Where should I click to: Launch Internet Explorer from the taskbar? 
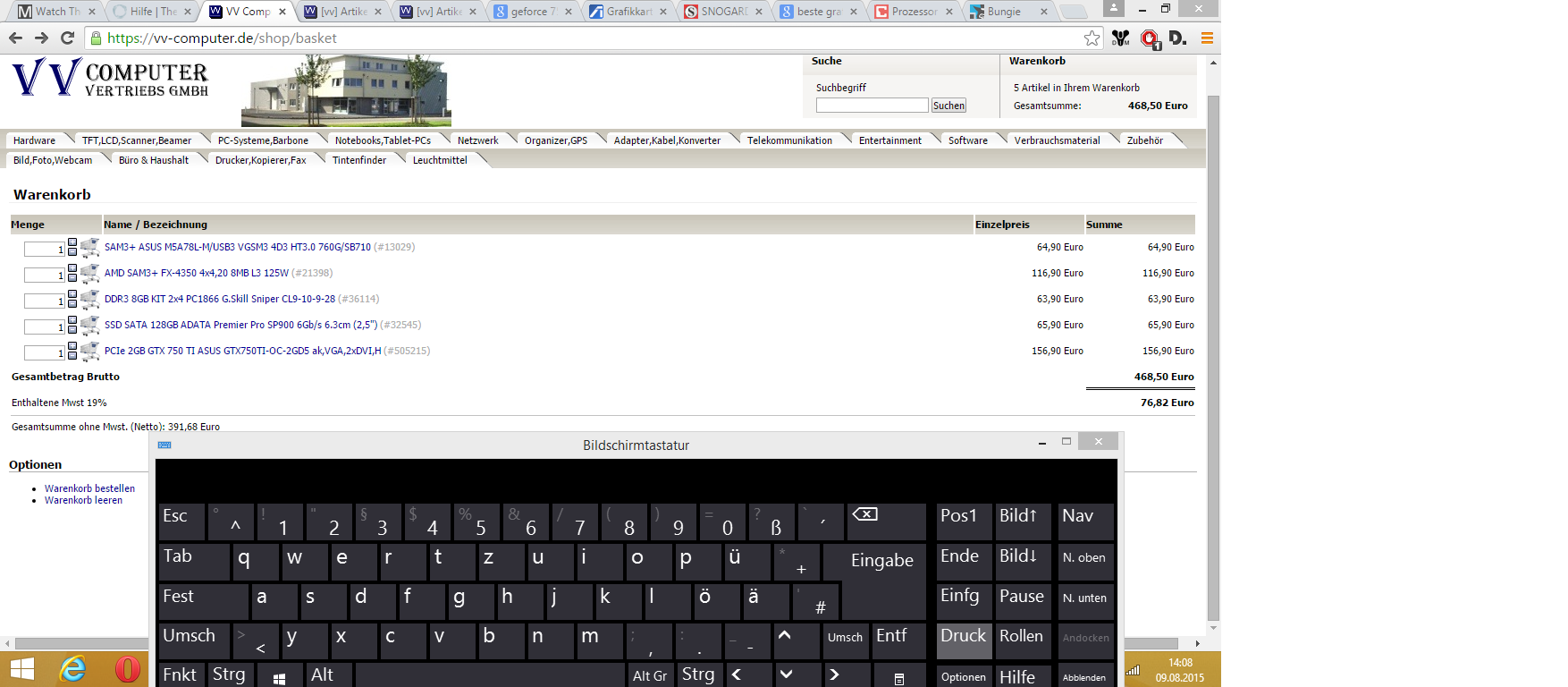tap(72, 669)
